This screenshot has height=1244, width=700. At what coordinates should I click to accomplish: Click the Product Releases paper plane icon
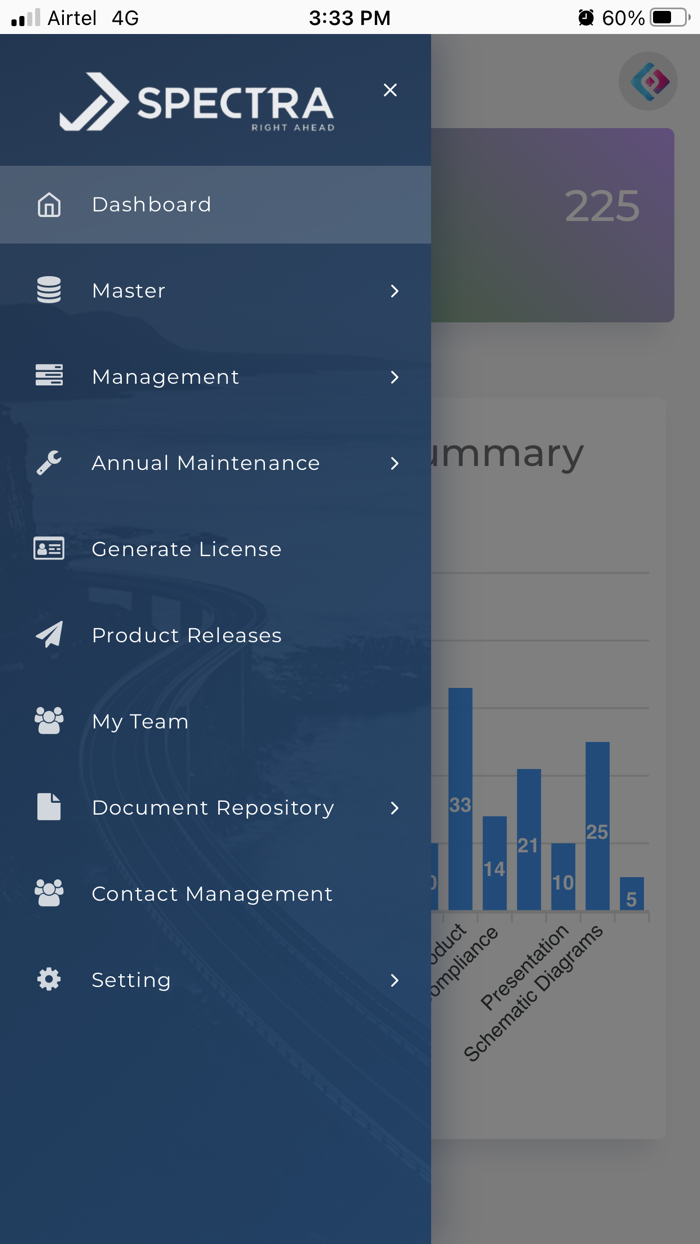click(49, 635)
